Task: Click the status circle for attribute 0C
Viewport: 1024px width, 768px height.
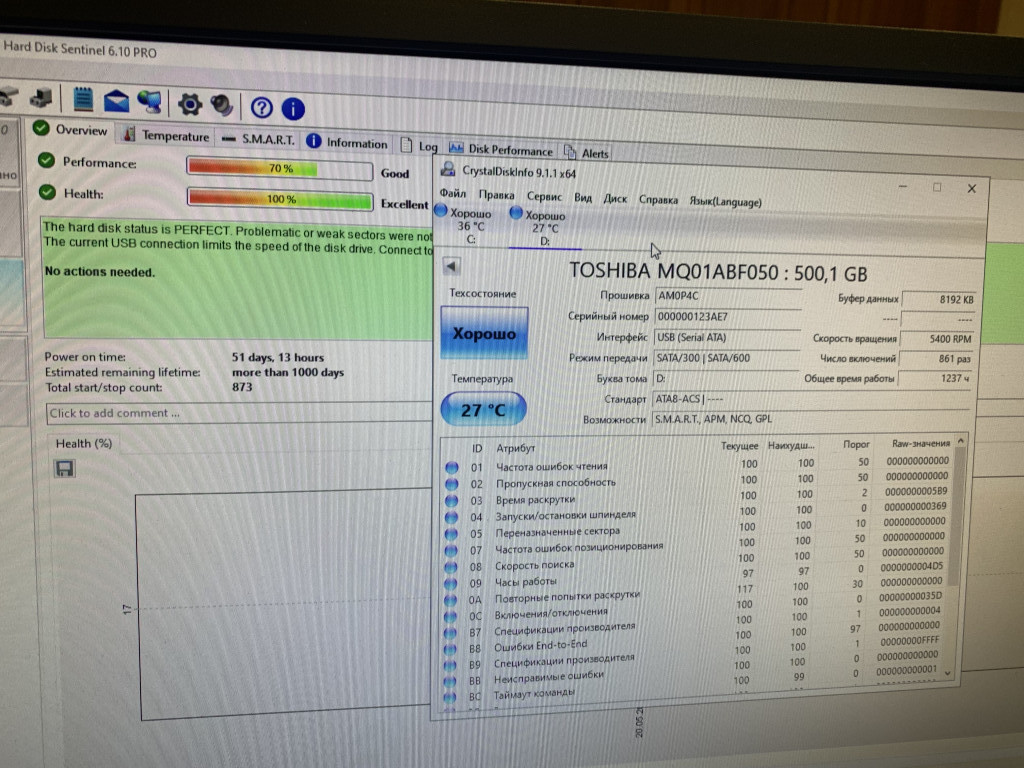Action: click(450, 616)
